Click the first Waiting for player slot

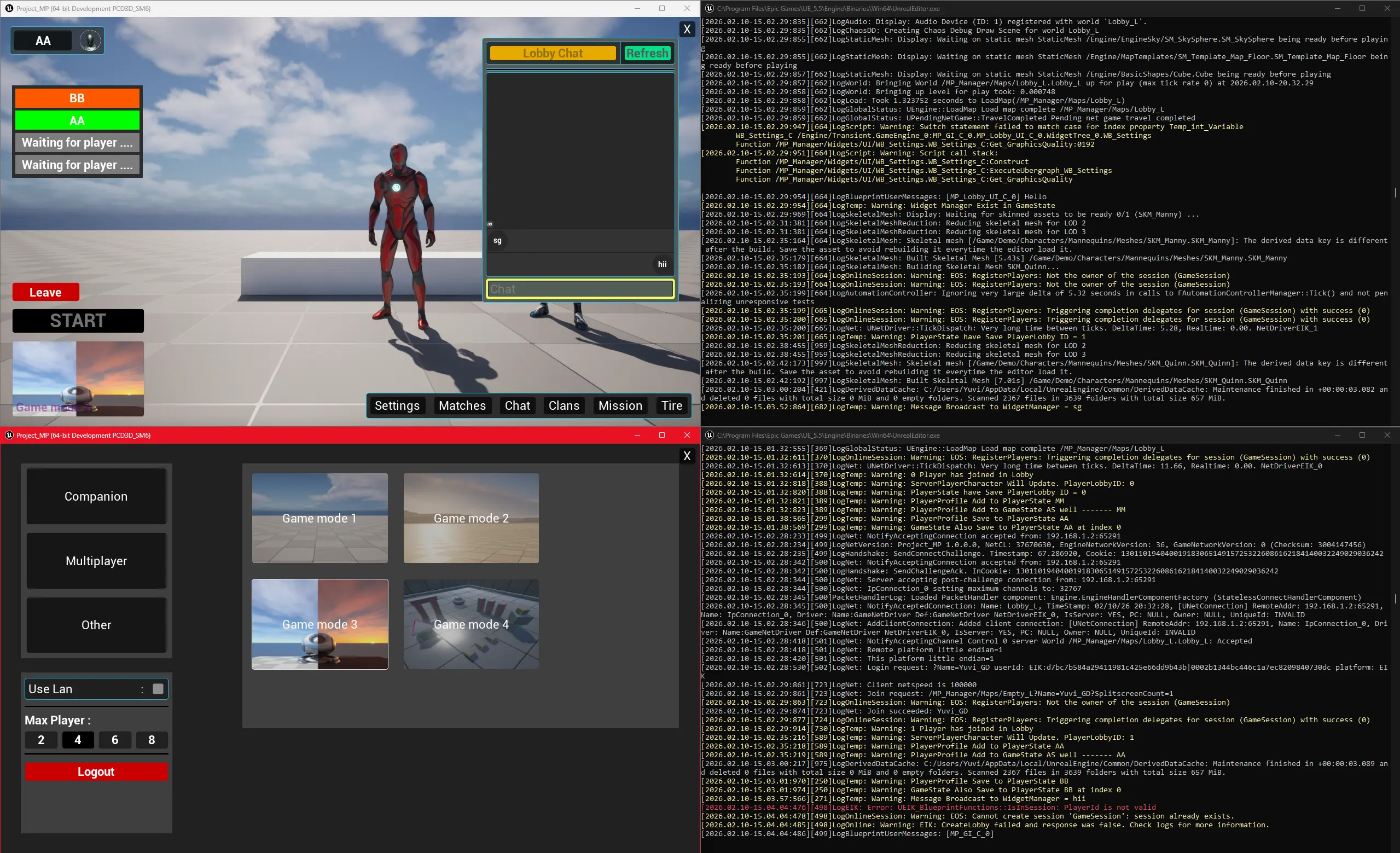coord(77,143)
